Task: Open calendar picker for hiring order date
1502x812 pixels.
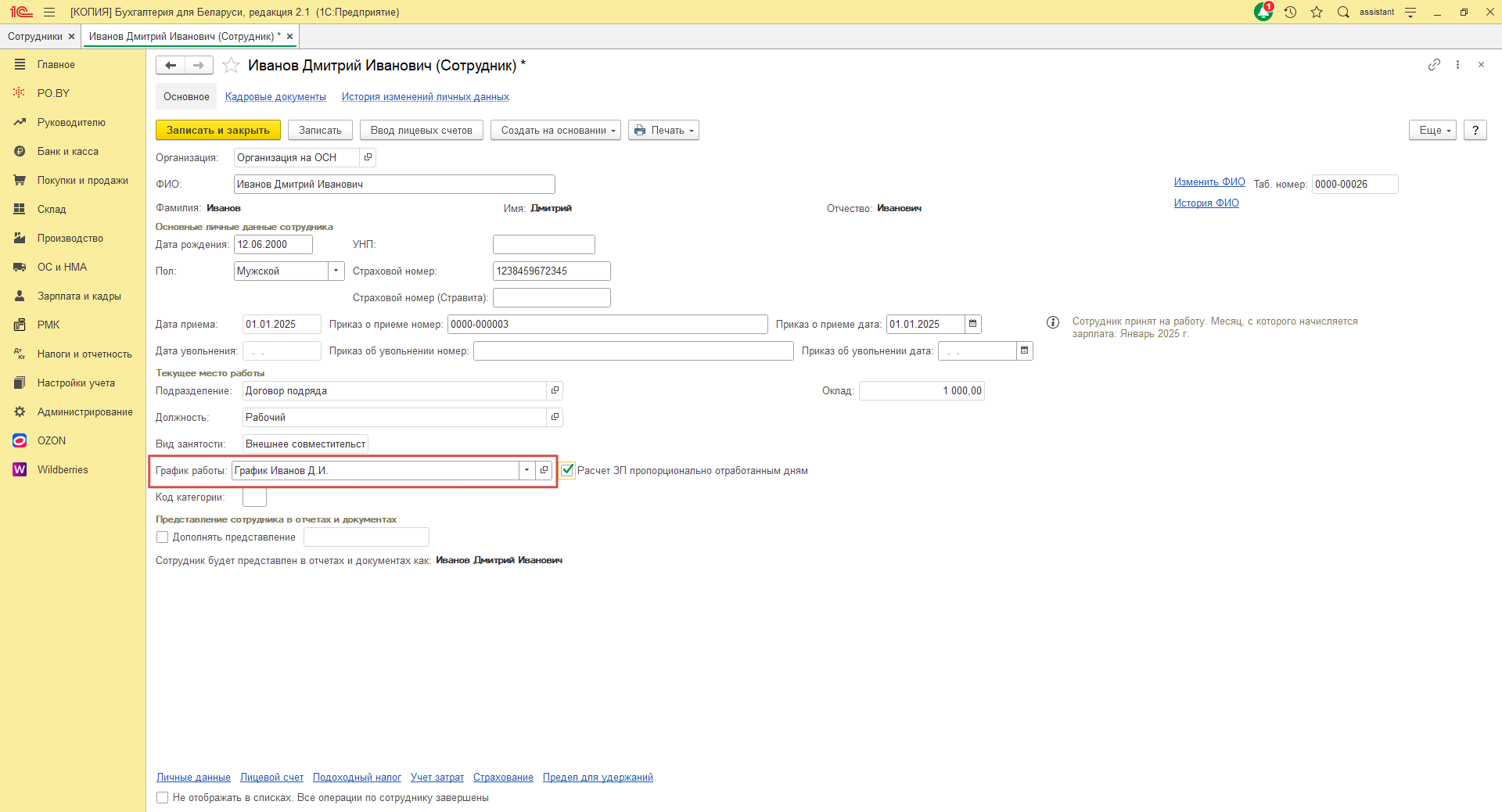Action: 973,324
